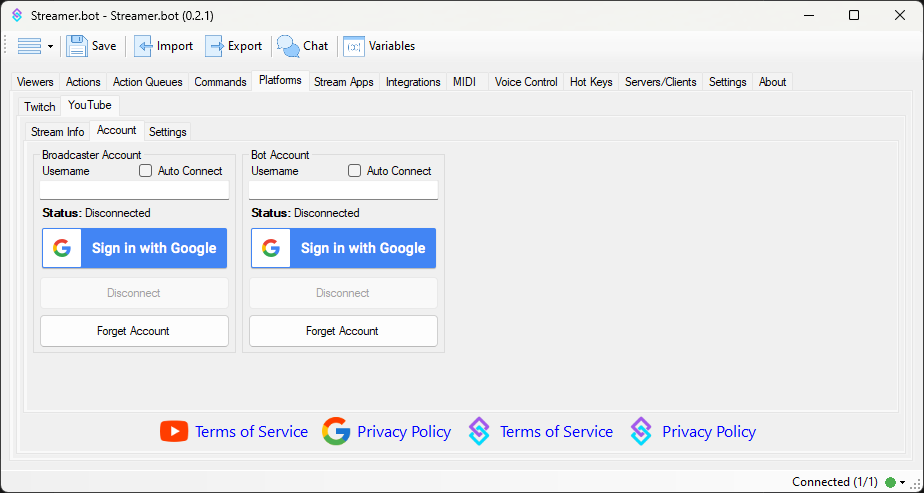Open Streamer.bot Privacy Policy link
The image size is (924, 493).
(708, 431)
